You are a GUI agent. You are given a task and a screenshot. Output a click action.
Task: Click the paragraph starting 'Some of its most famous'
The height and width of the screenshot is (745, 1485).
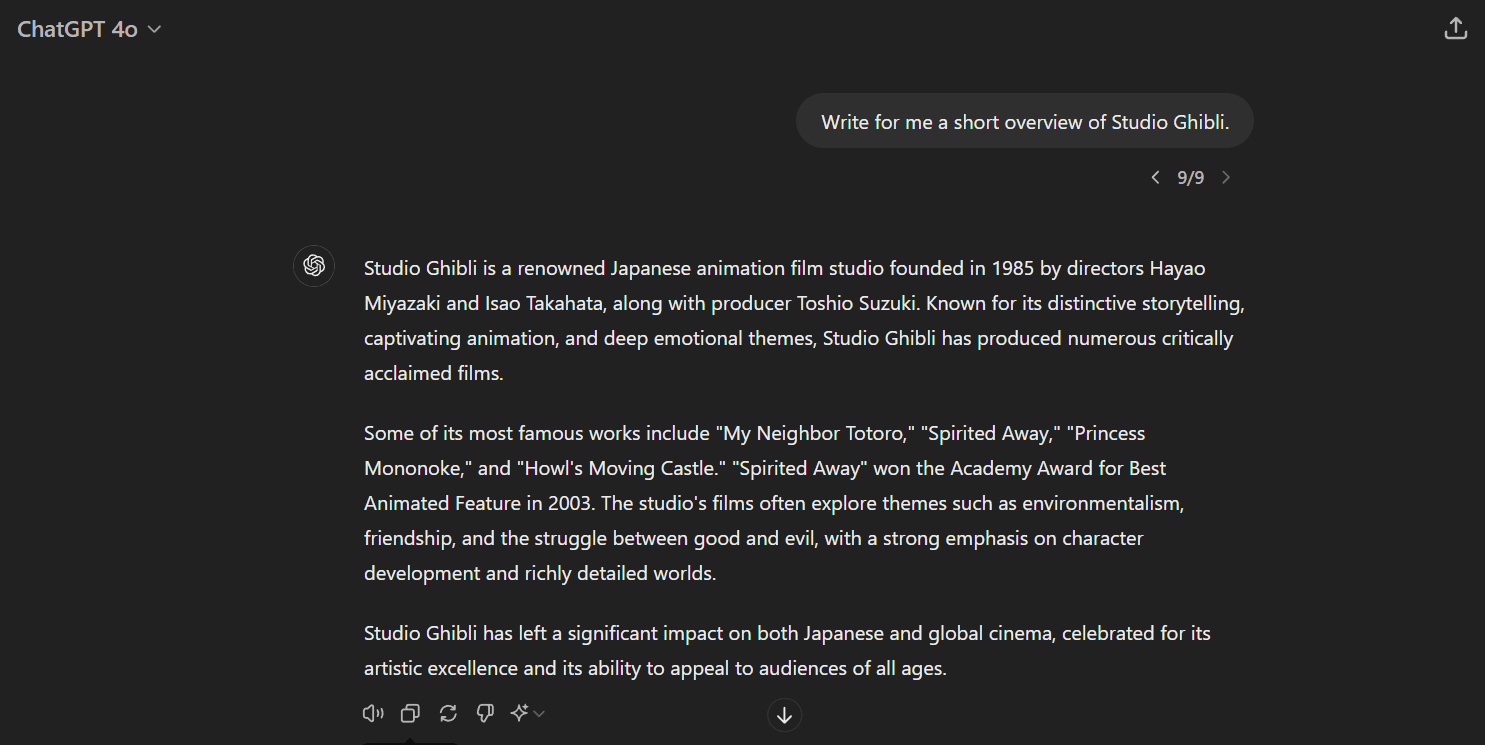770,503
